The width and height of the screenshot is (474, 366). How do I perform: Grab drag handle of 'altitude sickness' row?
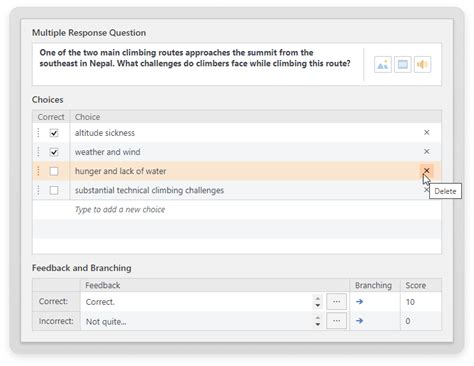pyautogui.click(x=38, y=133)
